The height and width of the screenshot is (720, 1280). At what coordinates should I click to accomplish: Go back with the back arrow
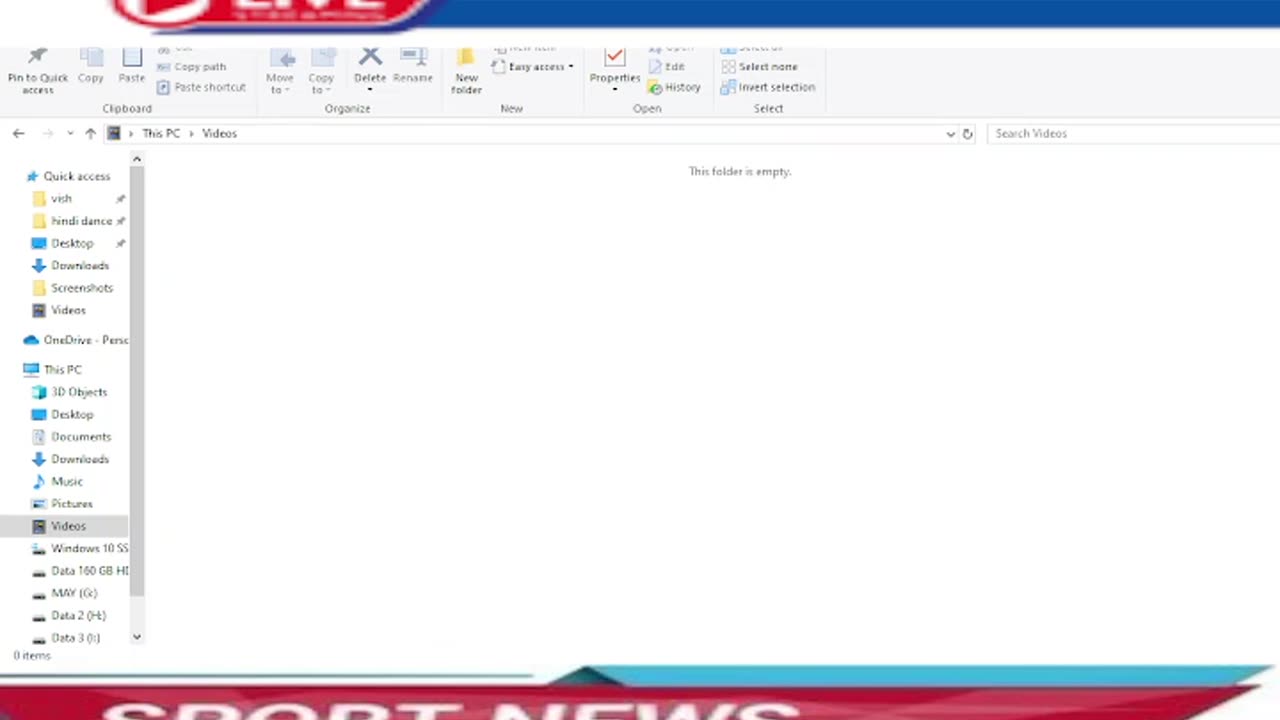[18, 133]
